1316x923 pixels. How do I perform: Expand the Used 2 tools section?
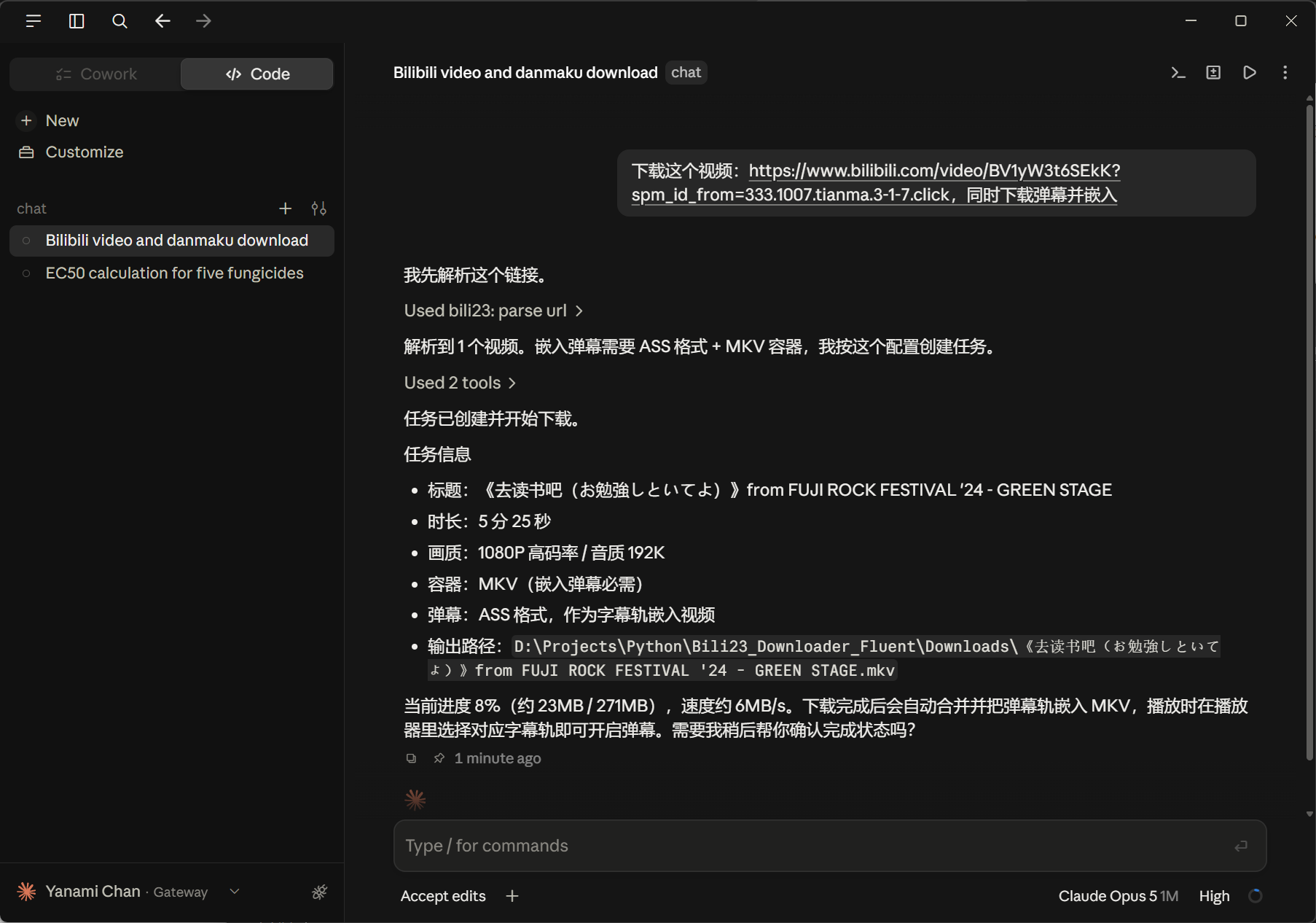coord(460,383)
